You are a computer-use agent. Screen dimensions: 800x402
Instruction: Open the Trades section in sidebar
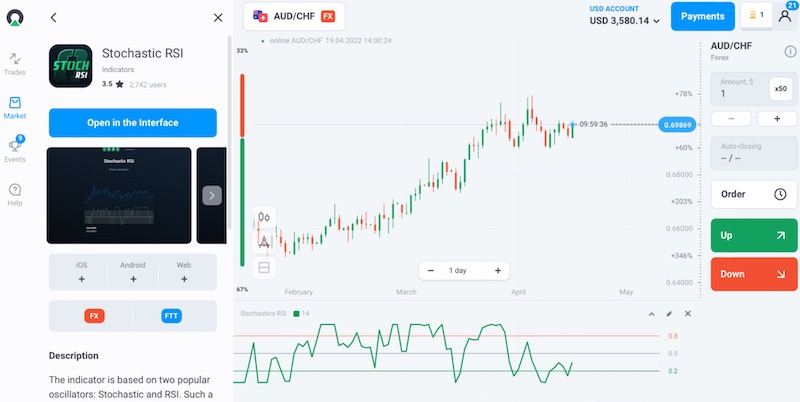15,64
